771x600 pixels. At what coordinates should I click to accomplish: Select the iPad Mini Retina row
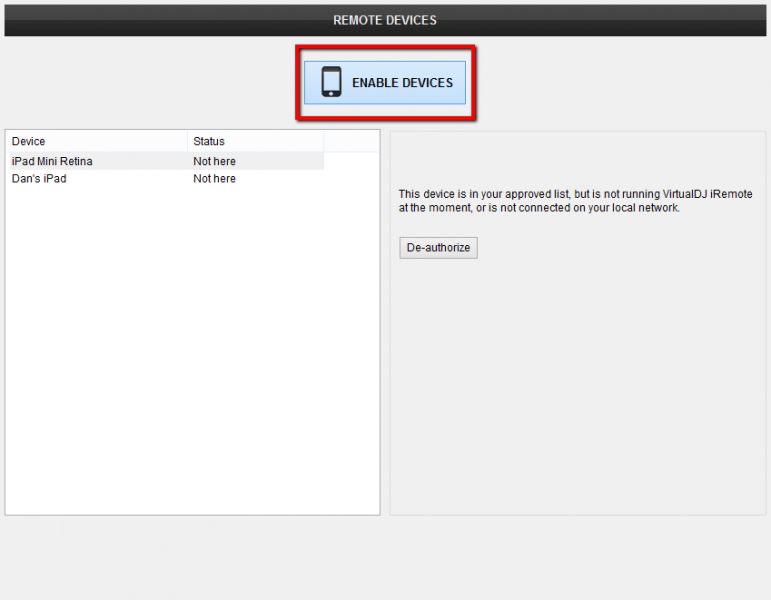pos(167,161)
